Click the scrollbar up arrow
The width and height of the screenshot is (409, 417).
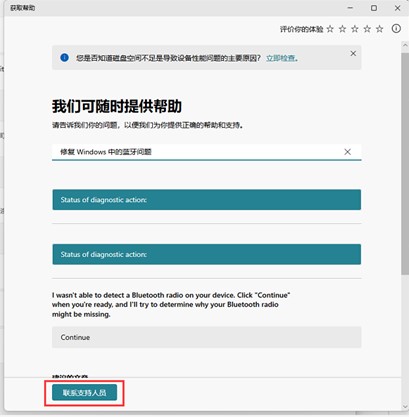pos(405,45)
